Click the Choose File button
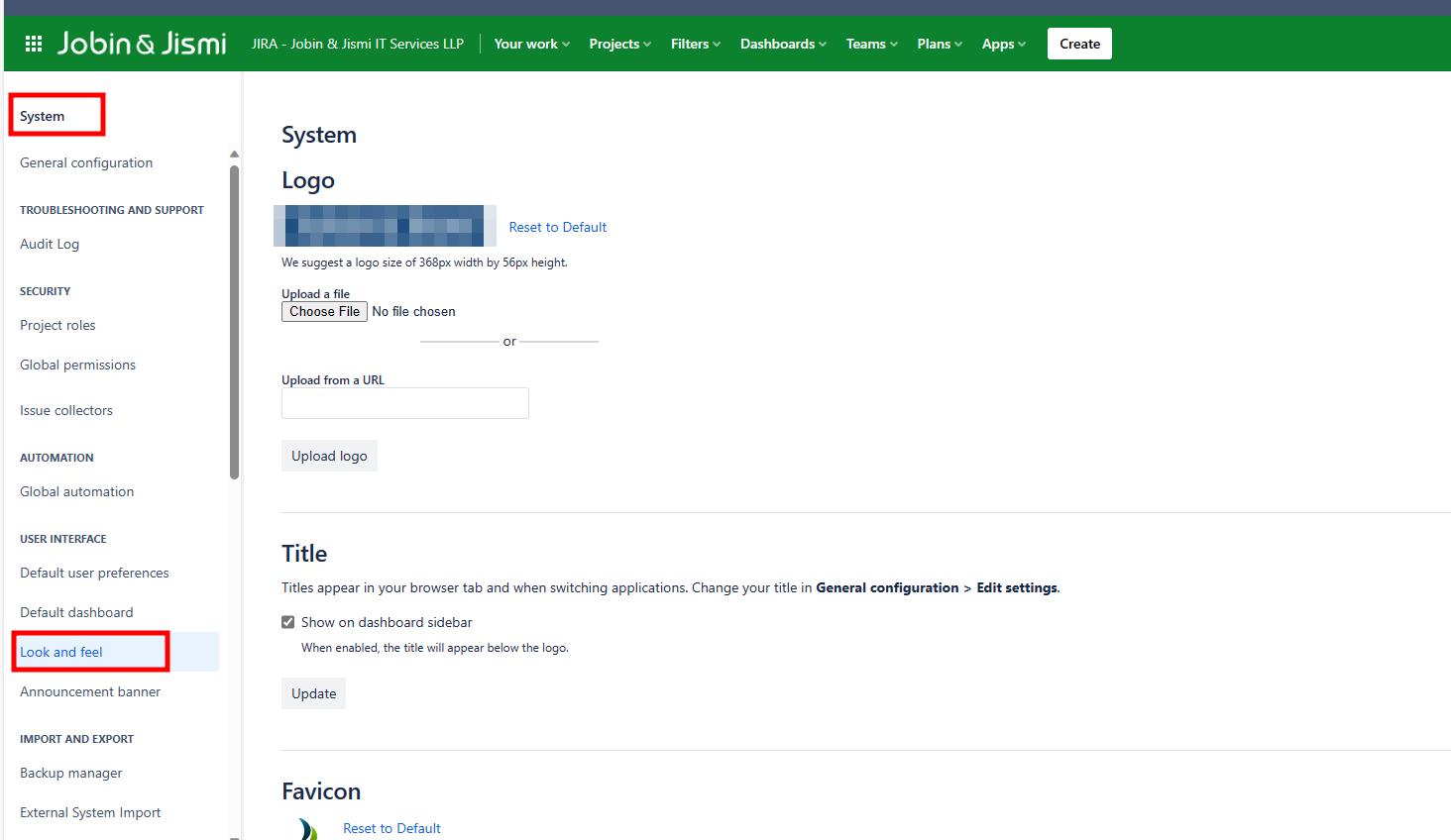 coord(324,311)
